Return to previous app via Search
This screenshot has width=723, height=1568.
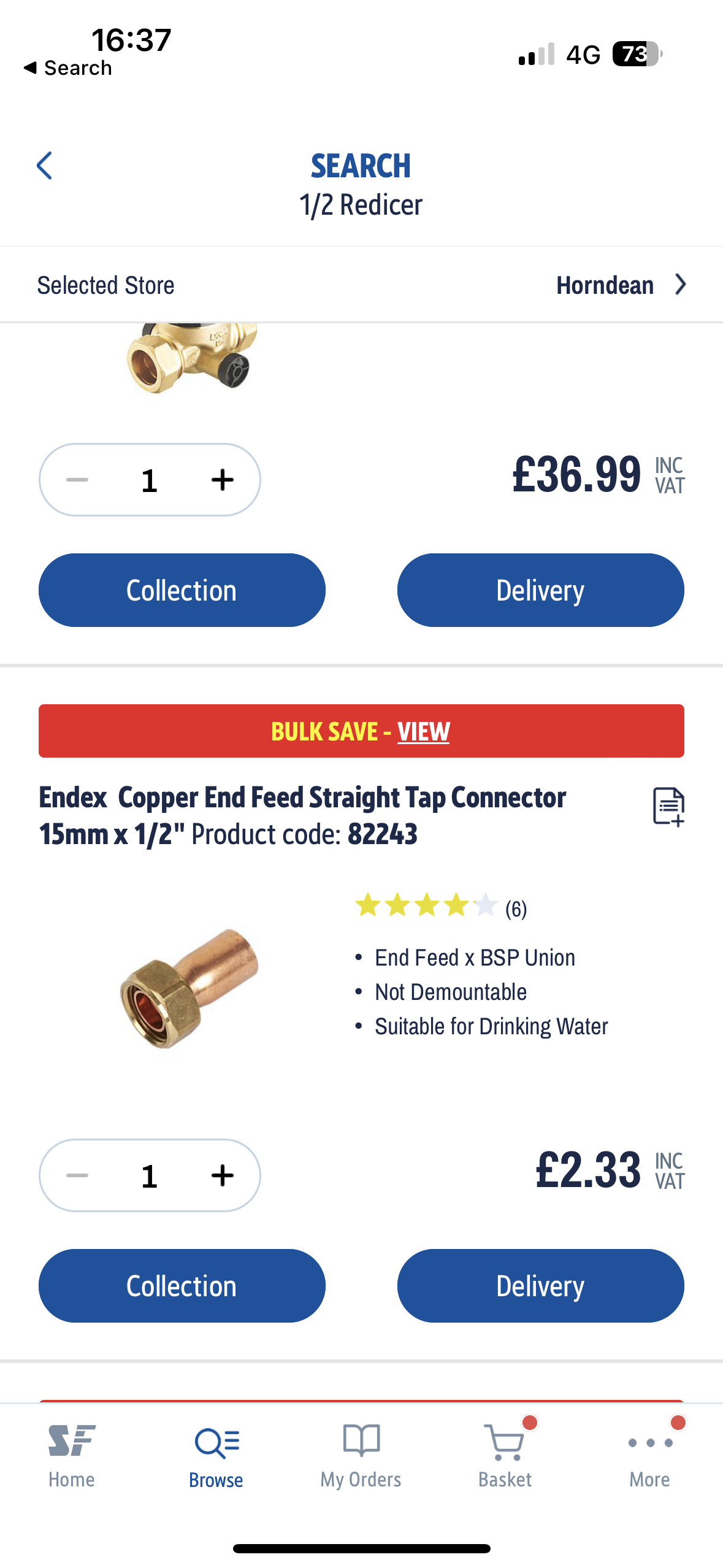67,67
